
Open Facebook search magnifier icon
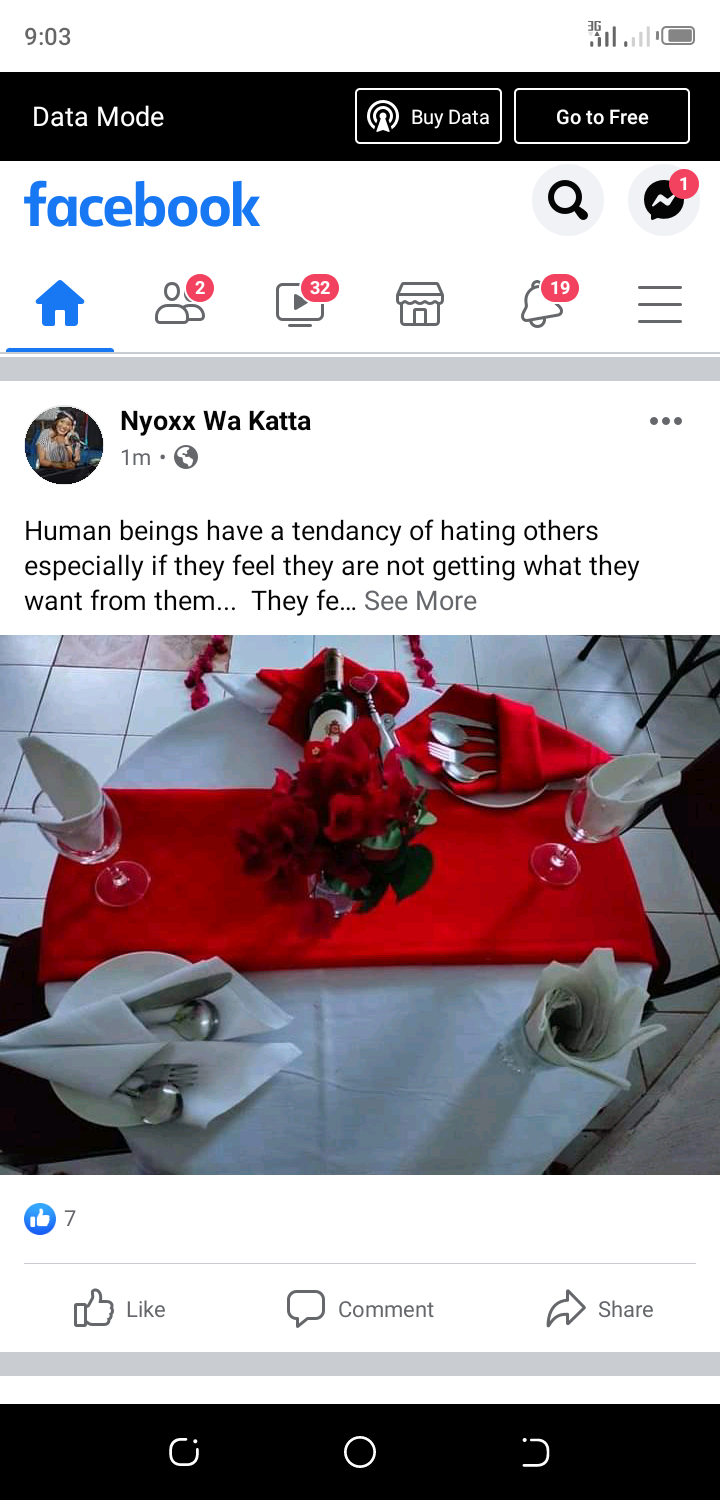(568, 201)
